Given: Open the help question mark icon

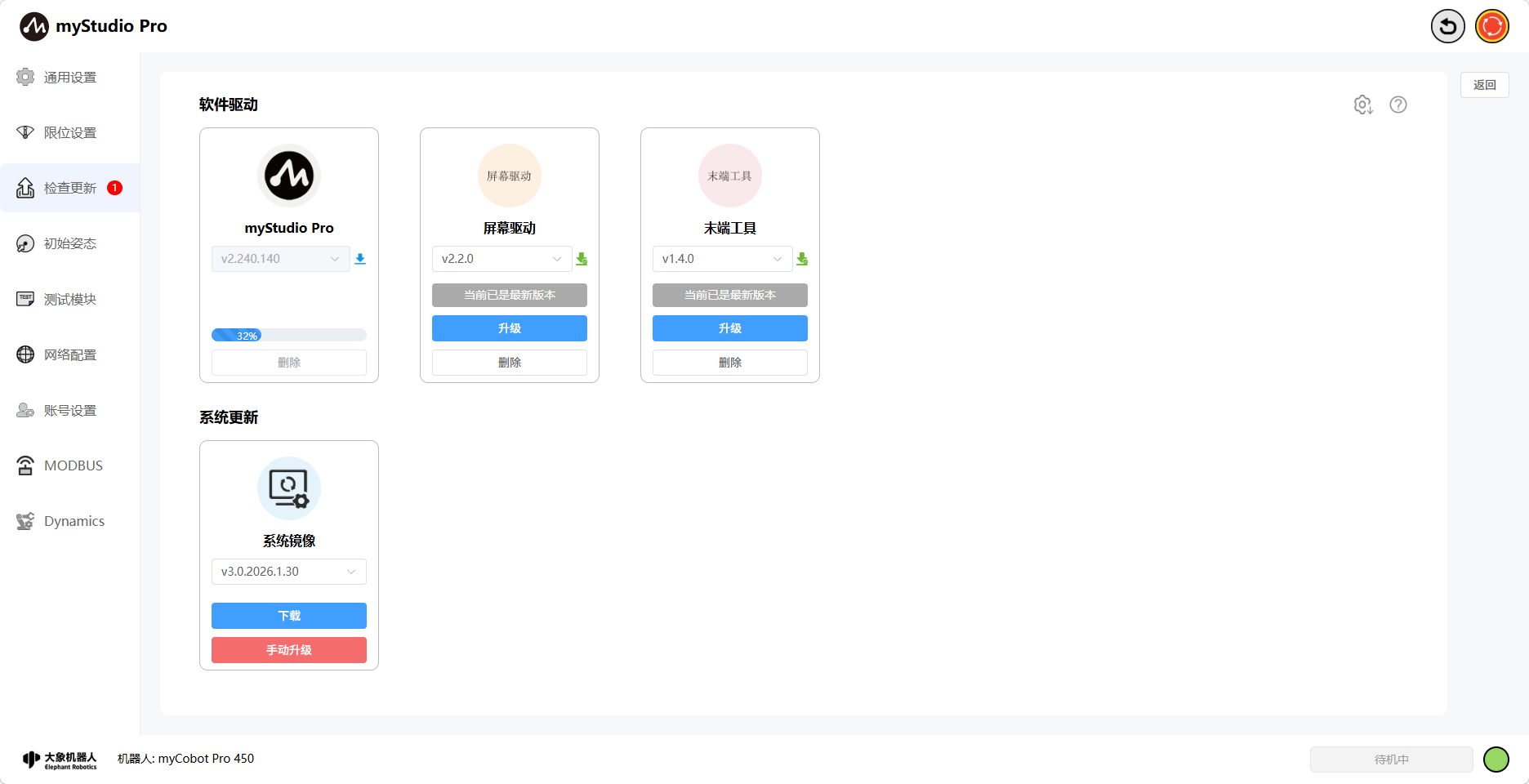Looking at the screenshot, I should click(1398, 105).
